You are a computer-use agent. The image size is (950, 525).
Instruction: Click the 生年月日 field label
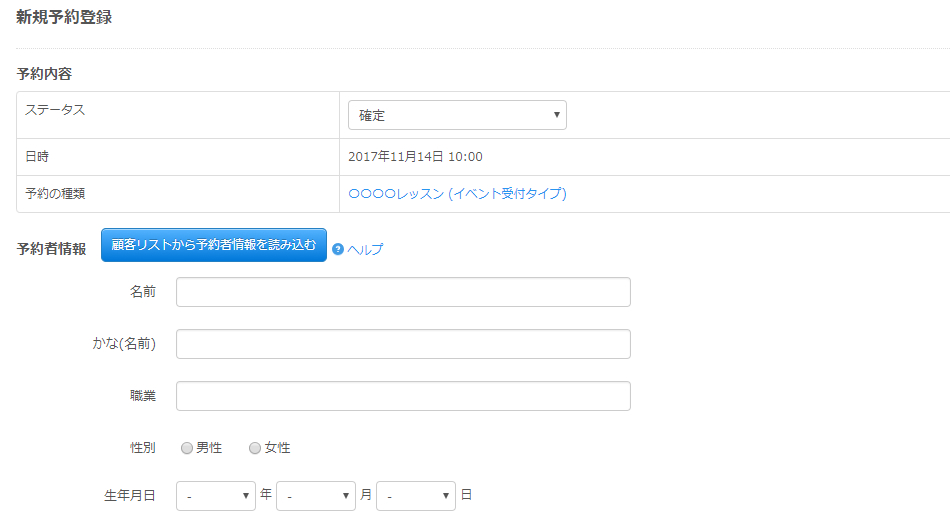point(130,495)
